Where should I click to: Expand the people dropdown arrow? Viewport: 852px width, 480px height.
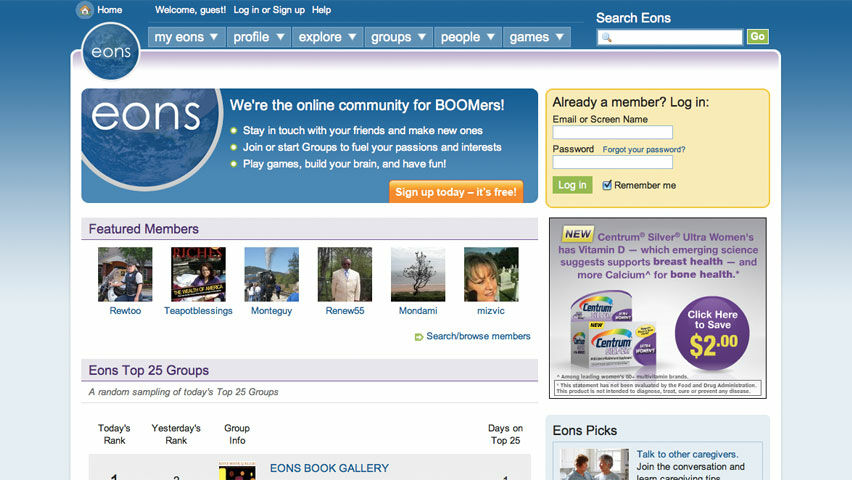491,37
